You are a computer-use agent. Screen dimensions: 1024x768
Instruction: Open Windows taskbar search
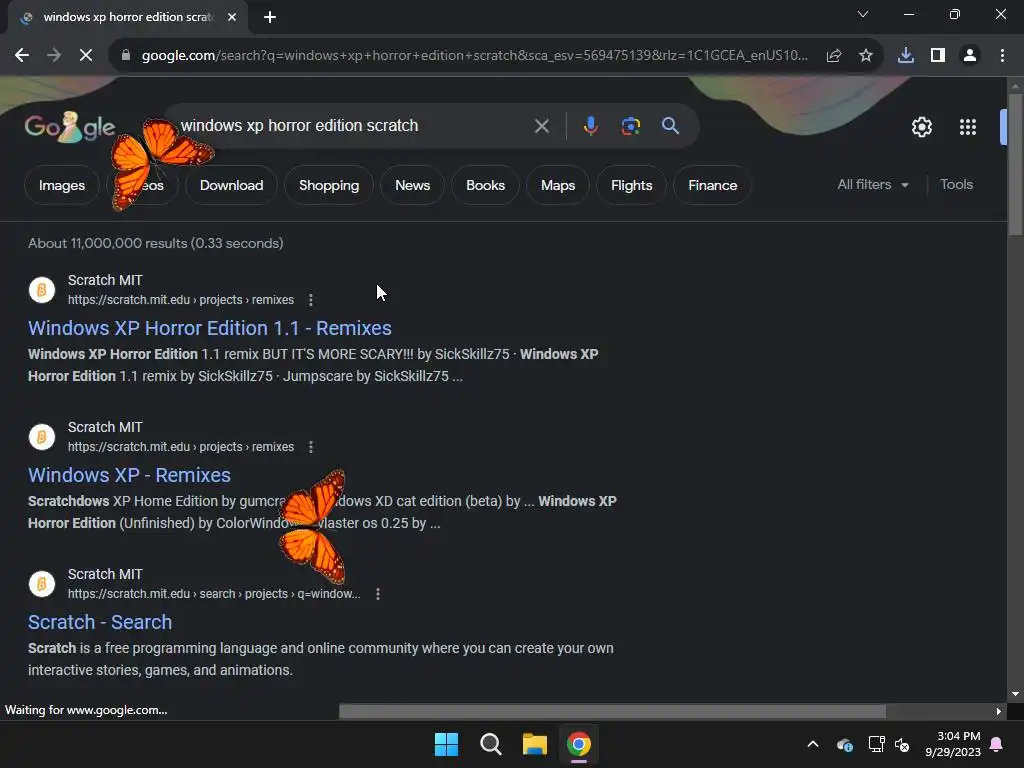pos(490,744)
